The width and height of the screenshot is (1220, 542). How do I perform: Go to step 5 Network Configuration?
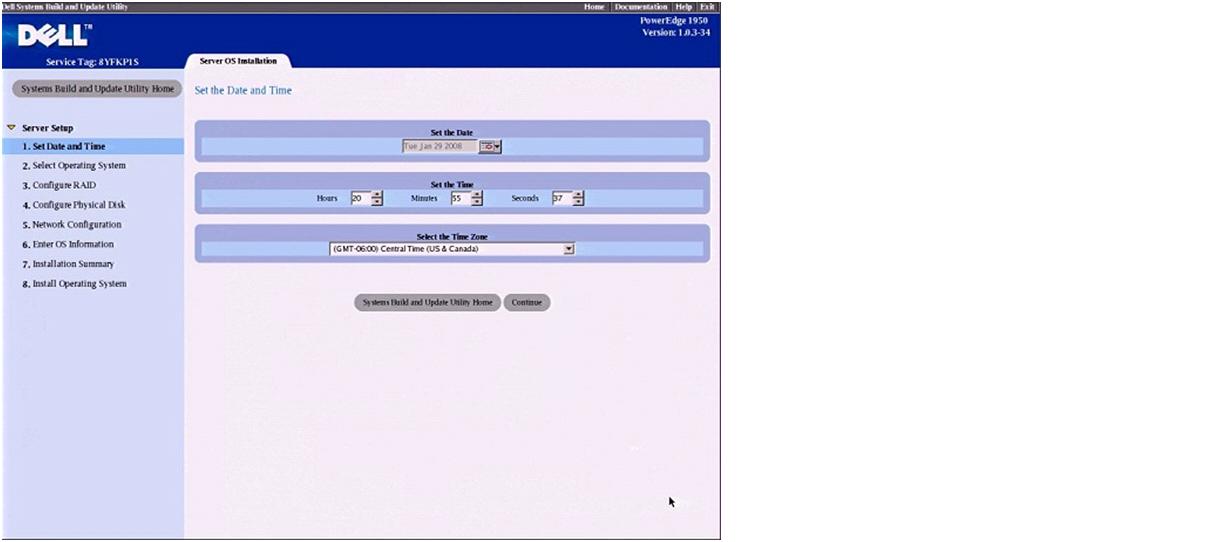click(x=71, y=225)
